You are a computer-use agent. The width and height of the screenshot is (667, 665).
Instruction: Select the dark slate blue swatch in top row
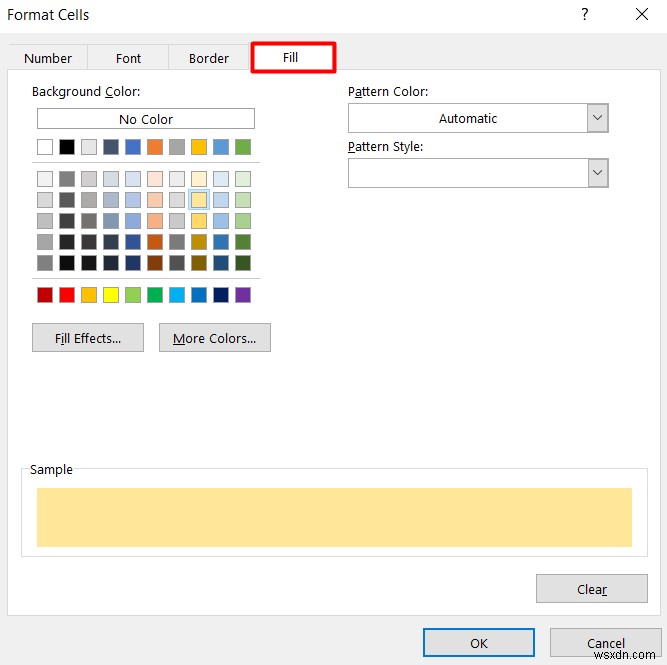click(x=111, y=147)
